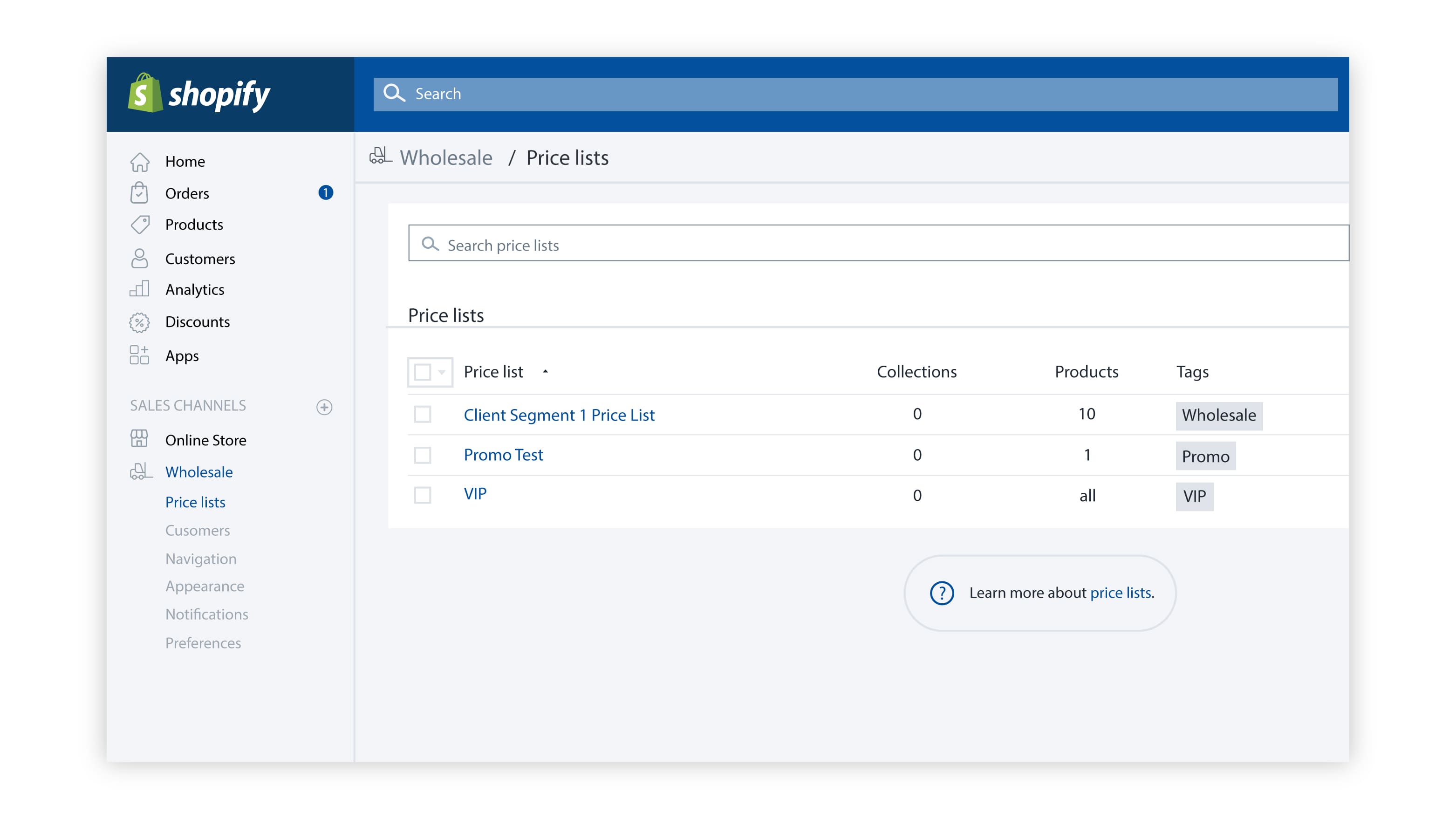Viewport: 1456px width, 825px height.
Task: Click the Products tag icon
Action: [x=140, y=225]
